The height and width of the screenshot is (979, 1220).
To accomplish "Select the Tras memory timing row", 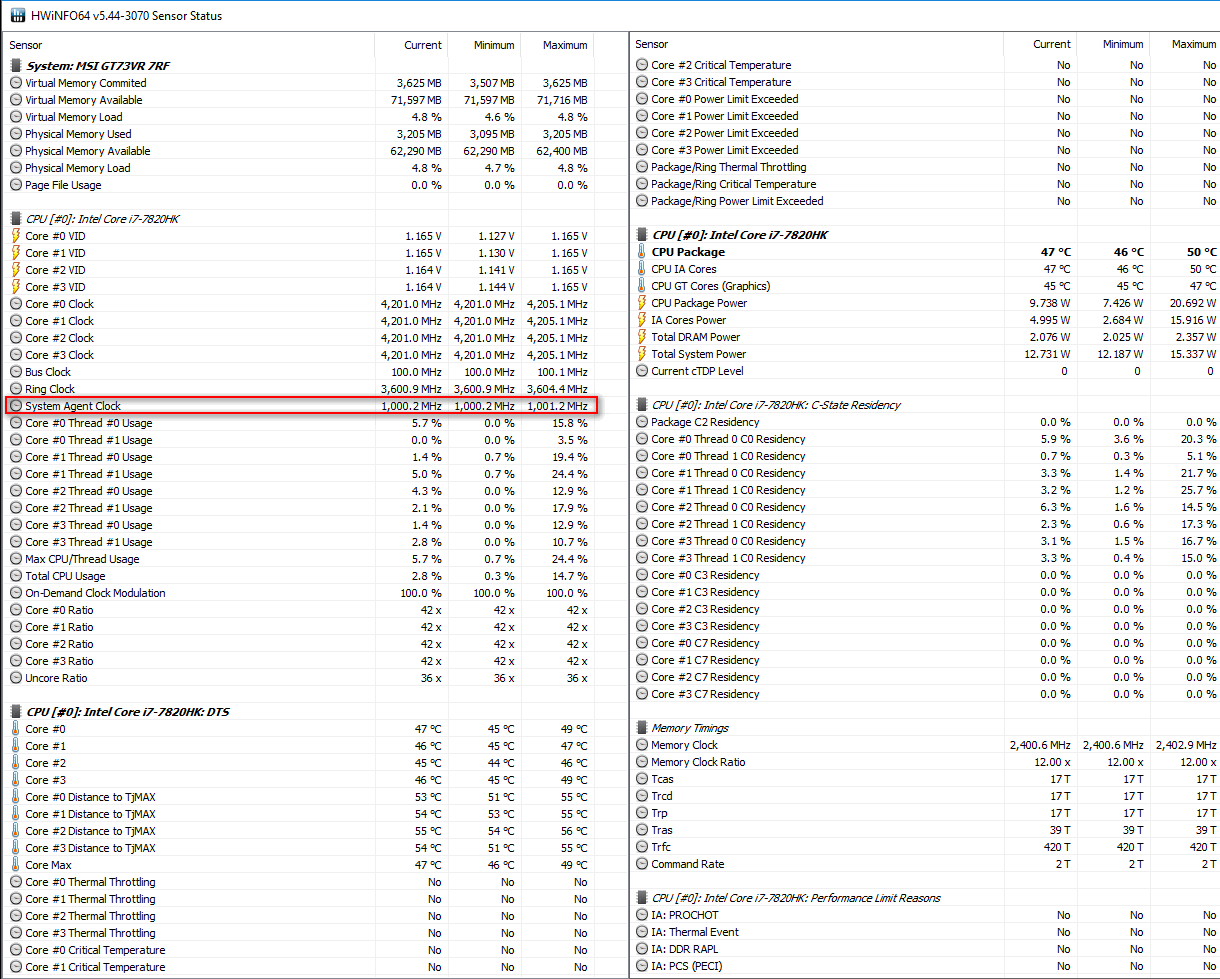I will point(925,830).
